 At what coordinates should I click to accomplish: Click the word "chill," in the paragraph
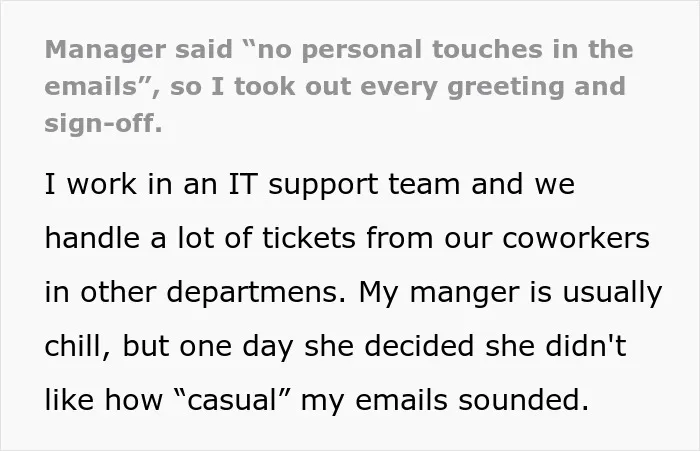point(78,347)
